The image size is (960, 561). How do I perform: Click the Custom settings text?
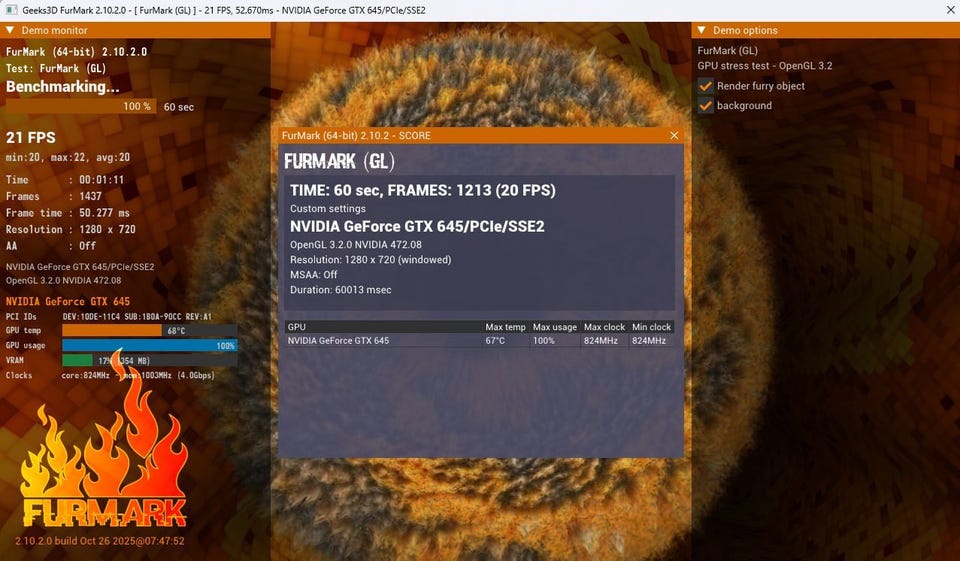tap(328, 209)
